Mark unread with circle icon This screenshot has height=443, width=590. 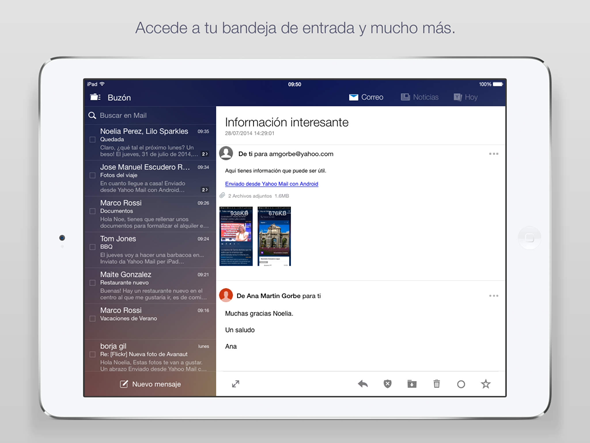(x=461, y=384)
